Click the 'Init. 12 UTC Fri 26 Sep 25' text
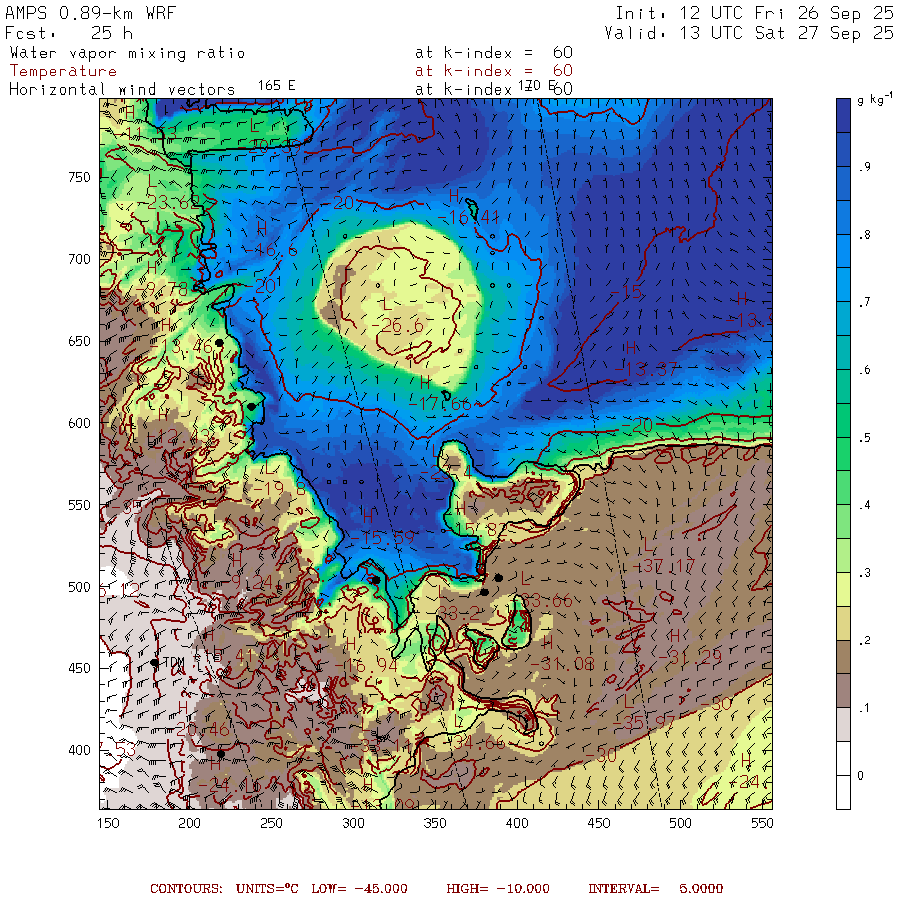This screenshot has width=900, height=900. (x=754, y=13)
